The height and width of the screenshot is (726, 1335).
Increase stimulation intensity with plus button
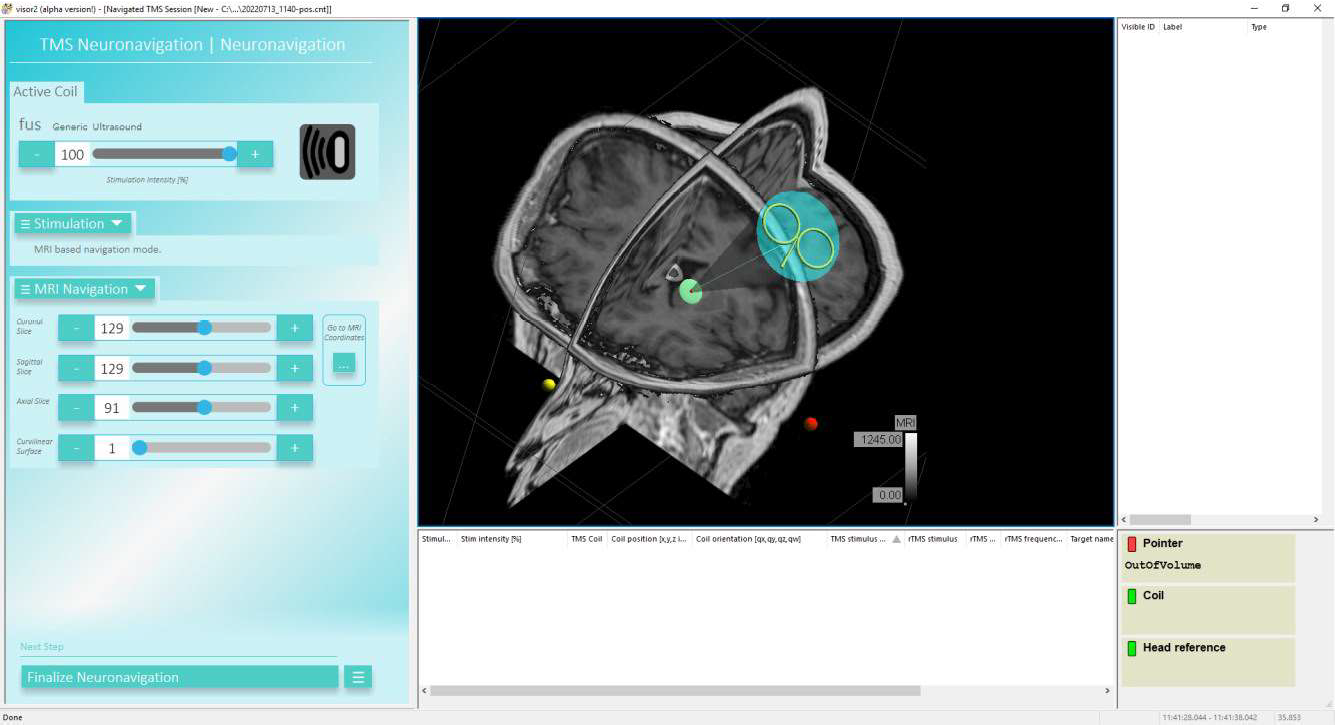tap(255, 155)
